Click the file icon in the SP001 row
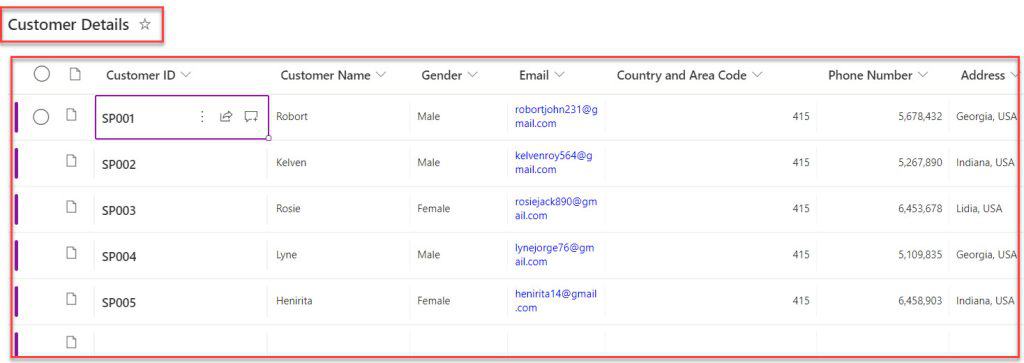 72,115
